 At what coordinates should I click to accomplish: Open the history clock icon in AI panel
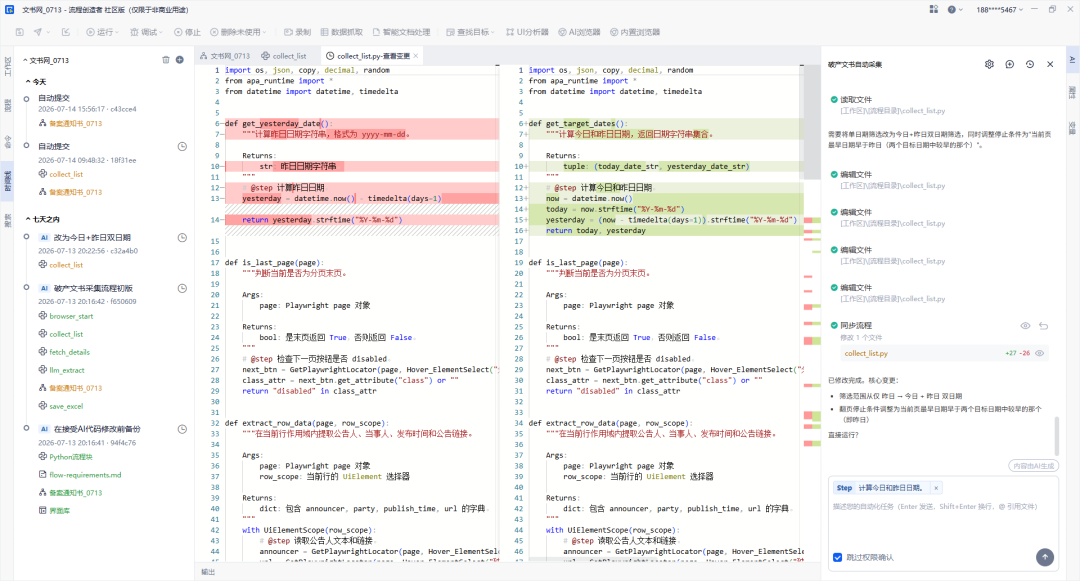click(1030, 64)
